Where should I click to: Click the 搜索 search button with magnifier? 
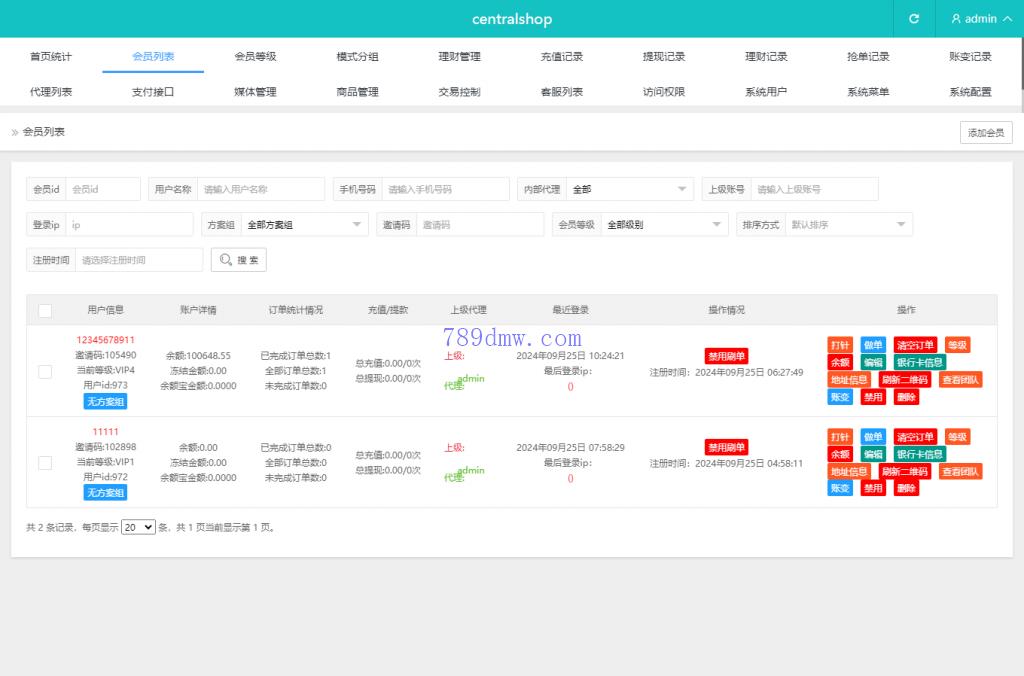click(239, 260)
